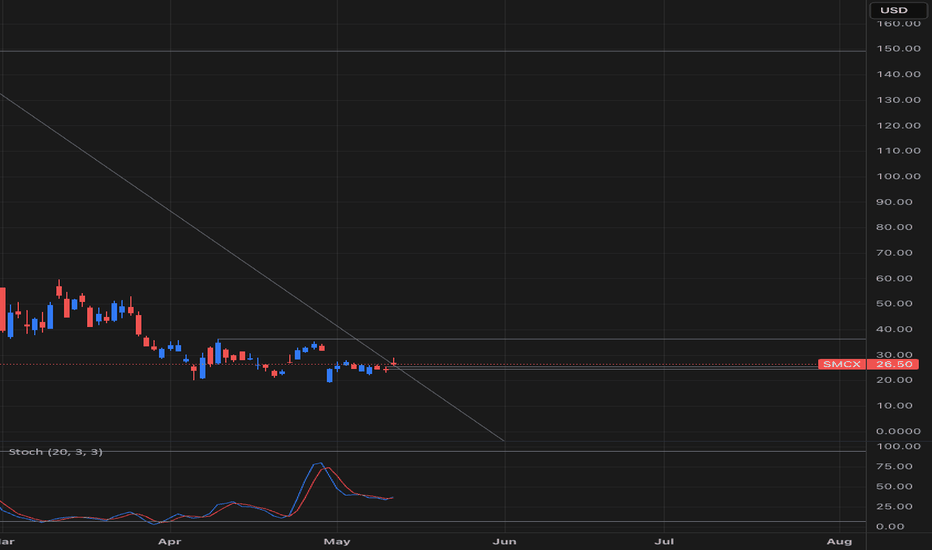Click the 60.00 price axis label

coord(894,278)
